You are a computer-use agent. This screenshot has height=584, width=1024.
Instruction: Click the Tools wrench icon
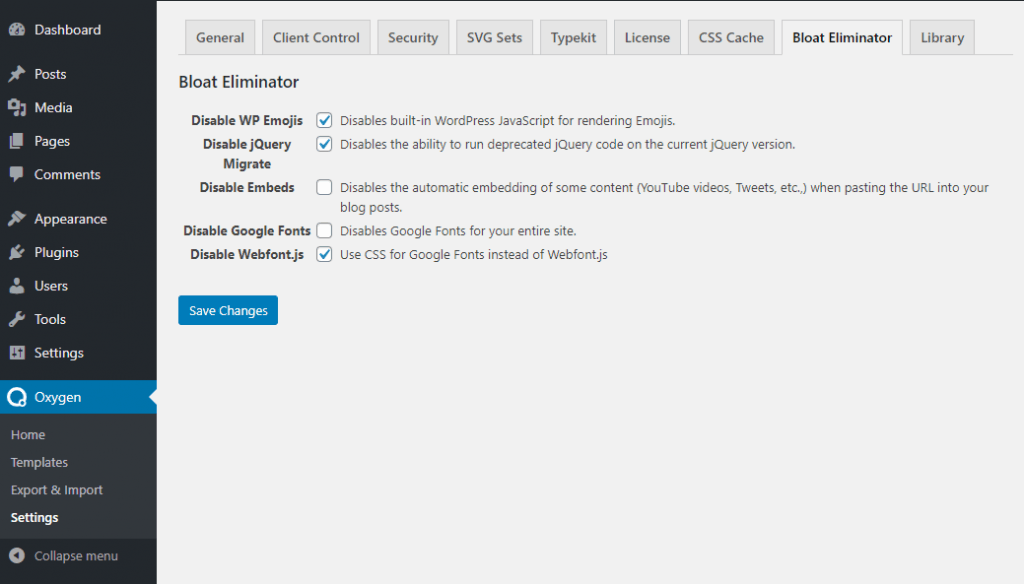click(17, 320)
